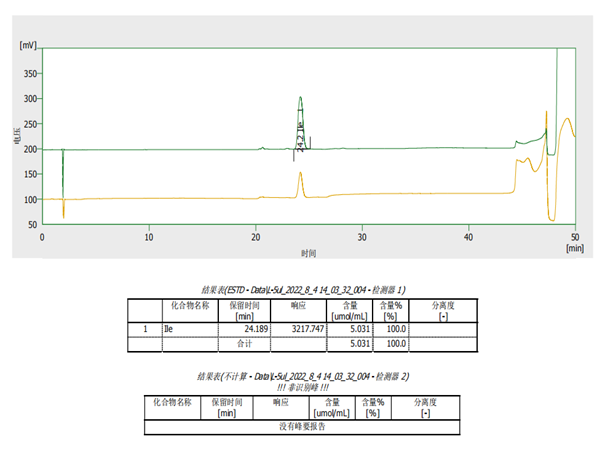Click the 没有峰要报告 message row
This screenshot has height=450, width=605.
(302, 426)
